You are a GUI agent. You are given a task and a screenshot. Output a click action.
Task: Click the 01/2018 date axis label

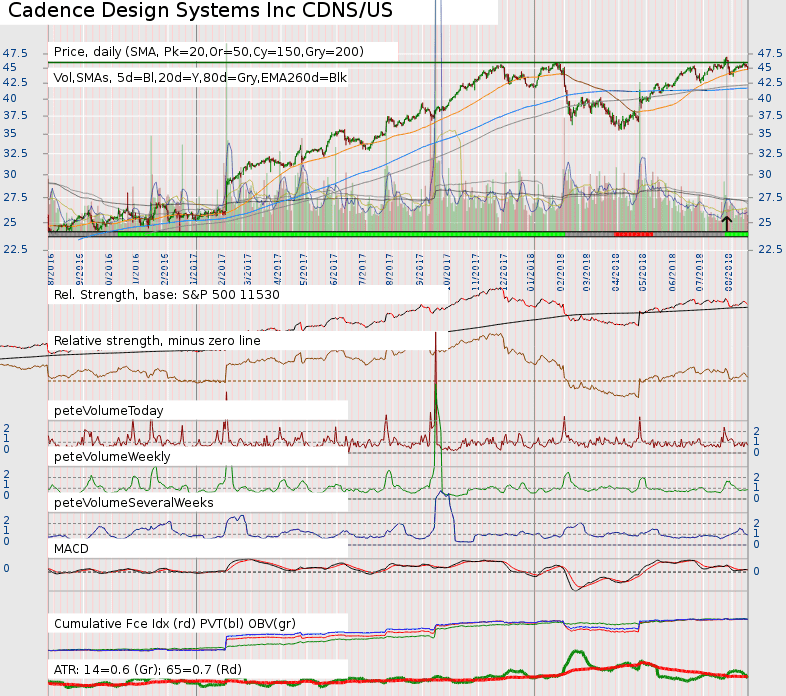coord(531,272)
